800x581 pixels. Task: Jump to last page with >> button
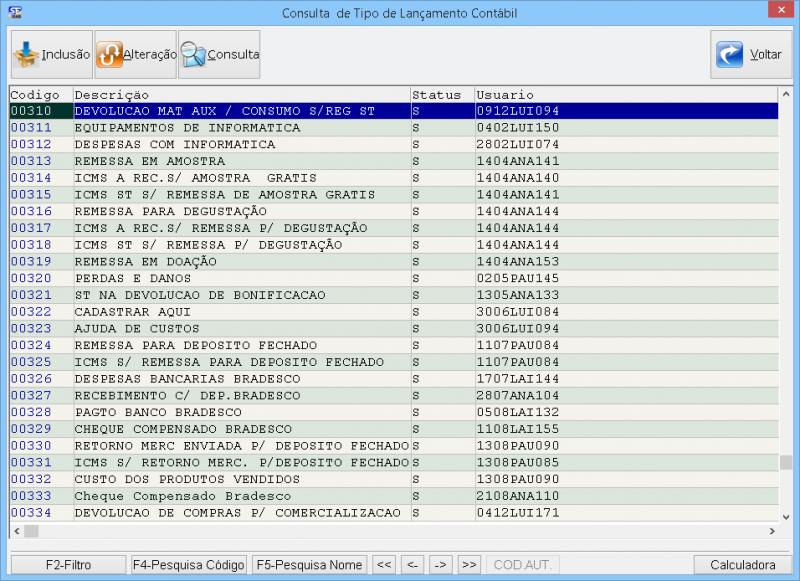(469, 565)
